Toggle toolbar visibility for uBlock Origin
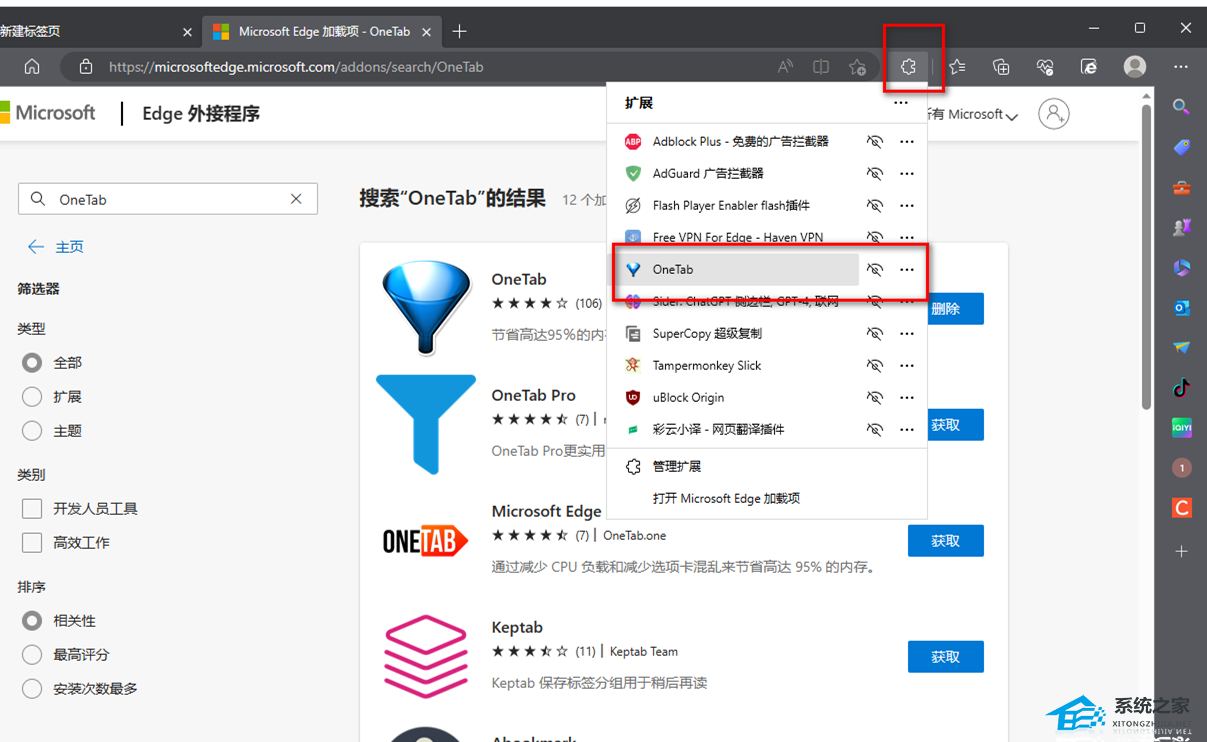1207x742 pixels. [875, 397]
